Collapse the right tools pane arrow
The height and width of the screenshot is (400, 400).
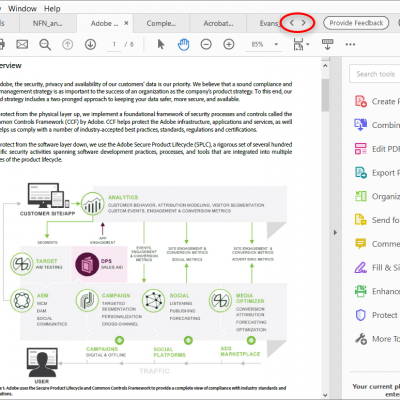tap(335, 233)
